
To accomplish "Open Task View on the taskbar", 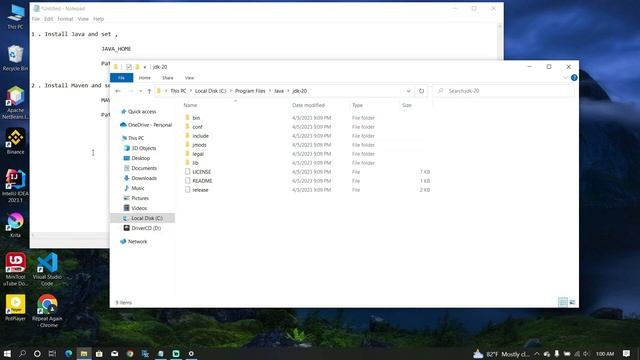I will click(52, 353).
